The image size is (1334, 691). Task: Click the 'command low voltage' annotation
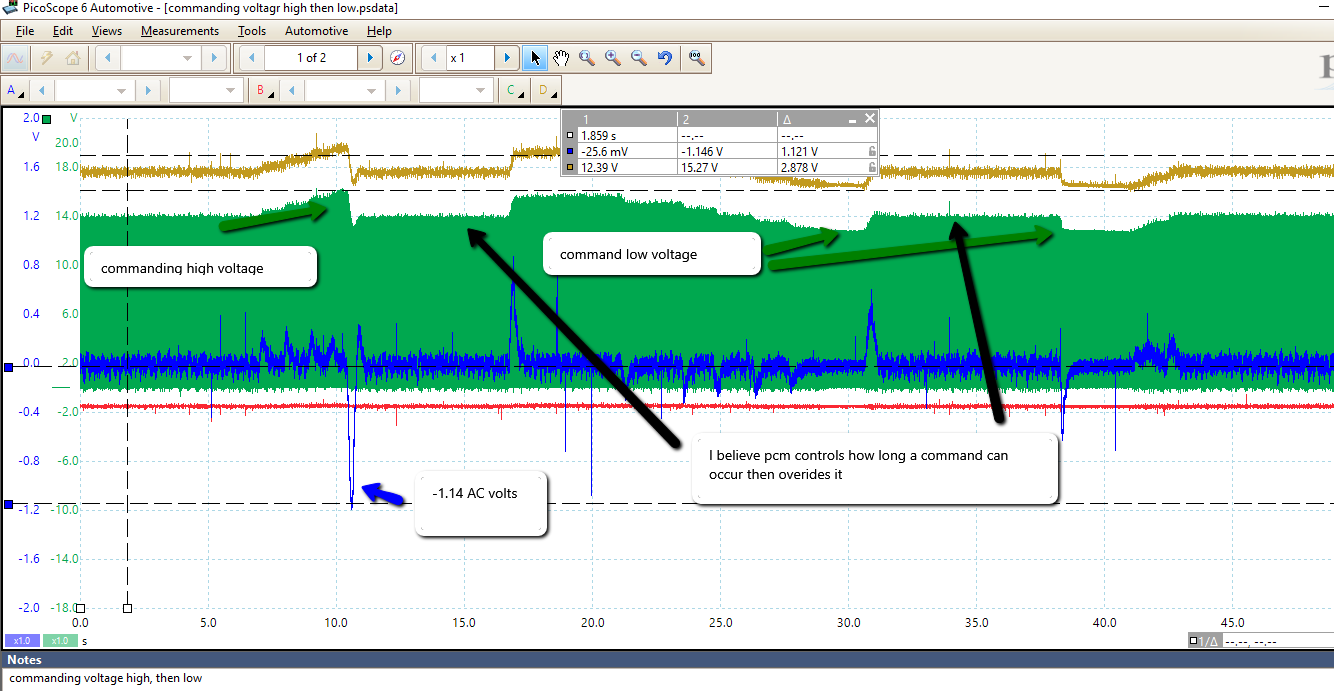(651, 254)
